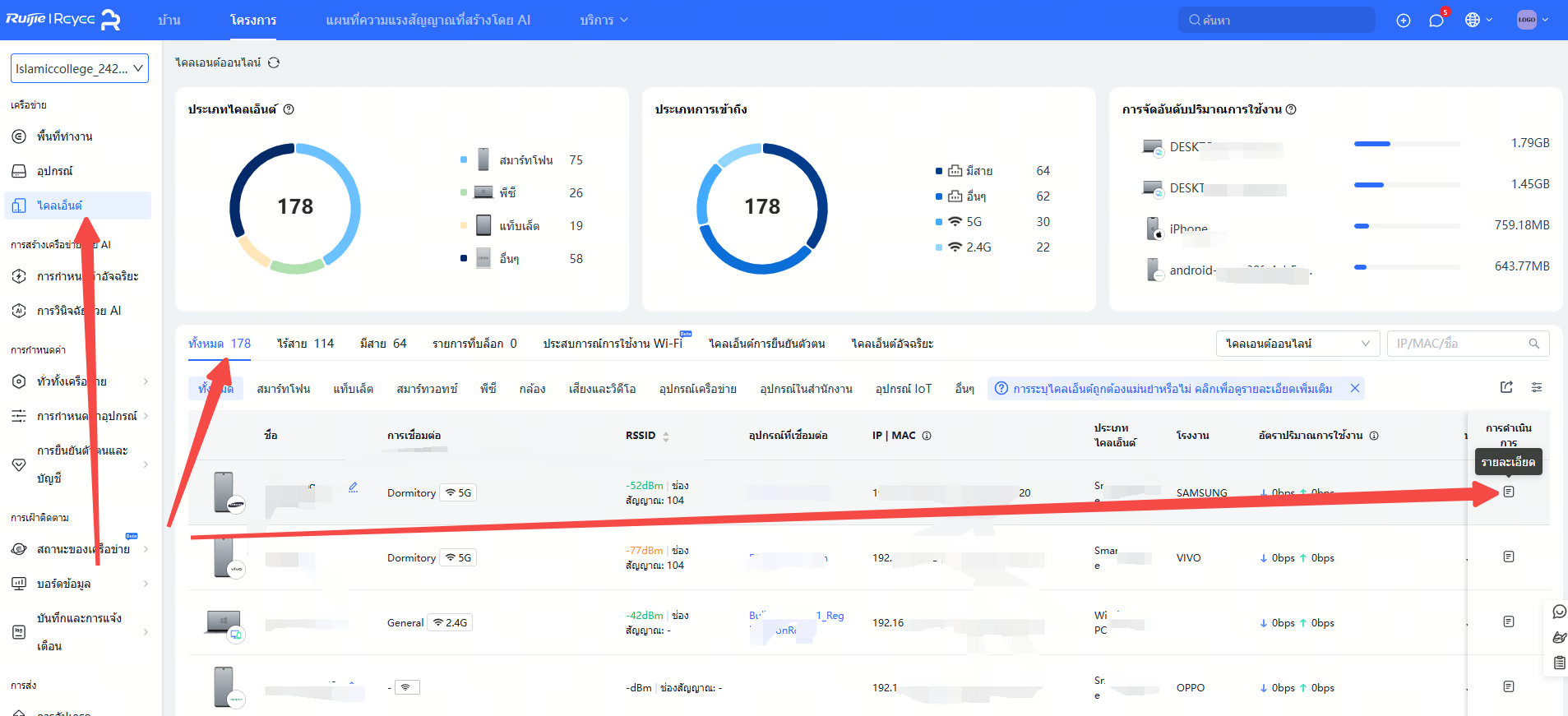Click the usage ranking help icon
The image size is (1568, 716).
pos(1291,109)
